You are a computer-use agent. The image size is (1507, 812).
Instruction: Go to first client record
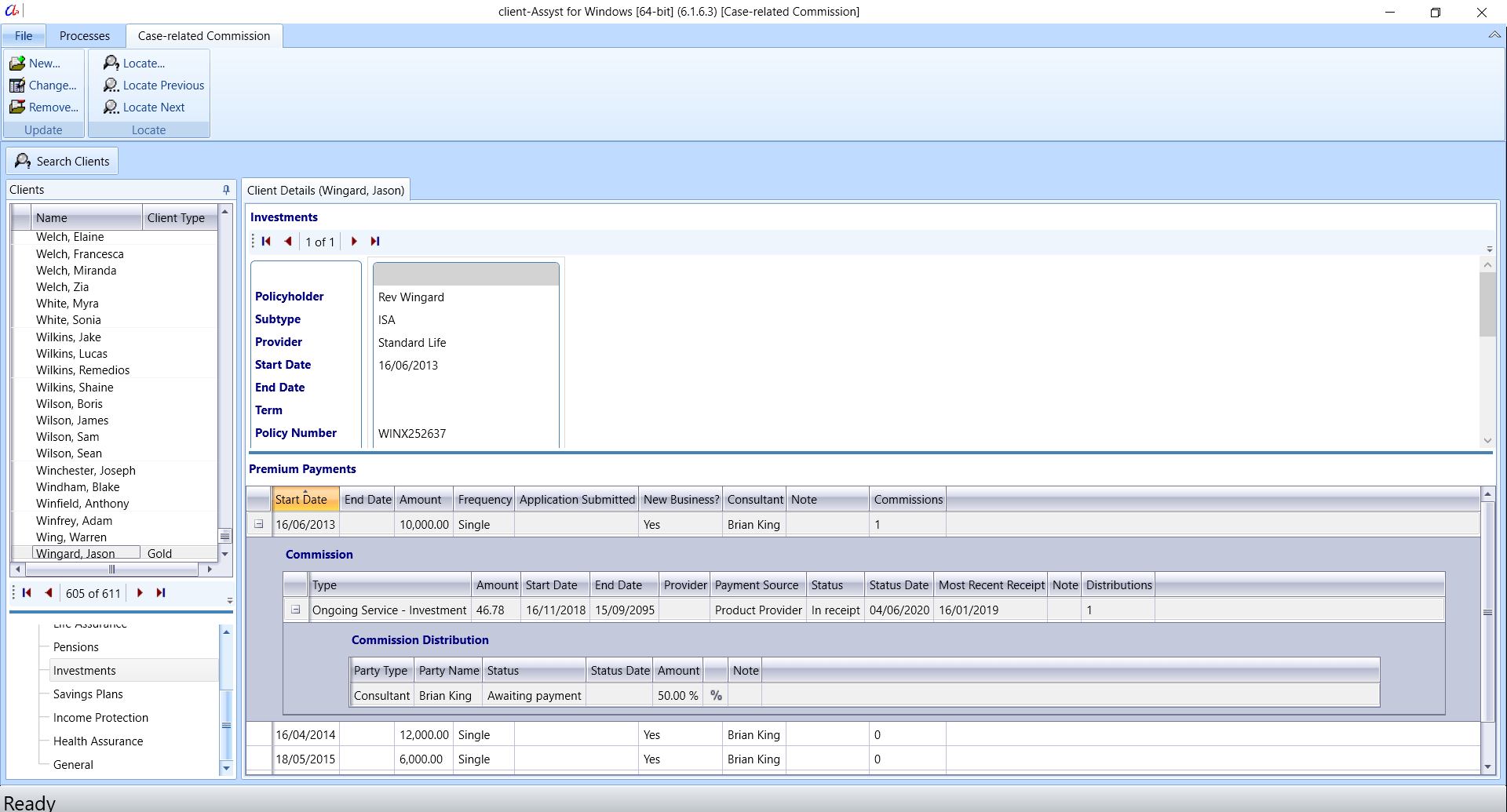point(27,593)
